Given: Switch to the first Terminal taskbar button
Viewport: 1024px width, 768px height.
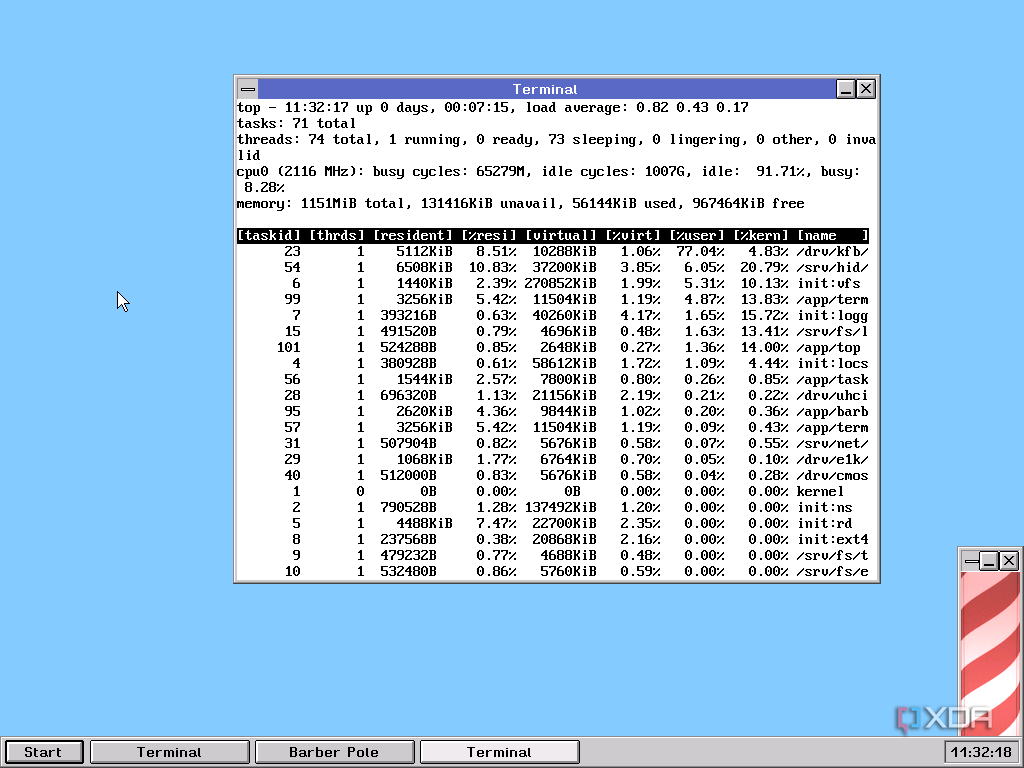Looking at the screenshot, I should [169, 752].
